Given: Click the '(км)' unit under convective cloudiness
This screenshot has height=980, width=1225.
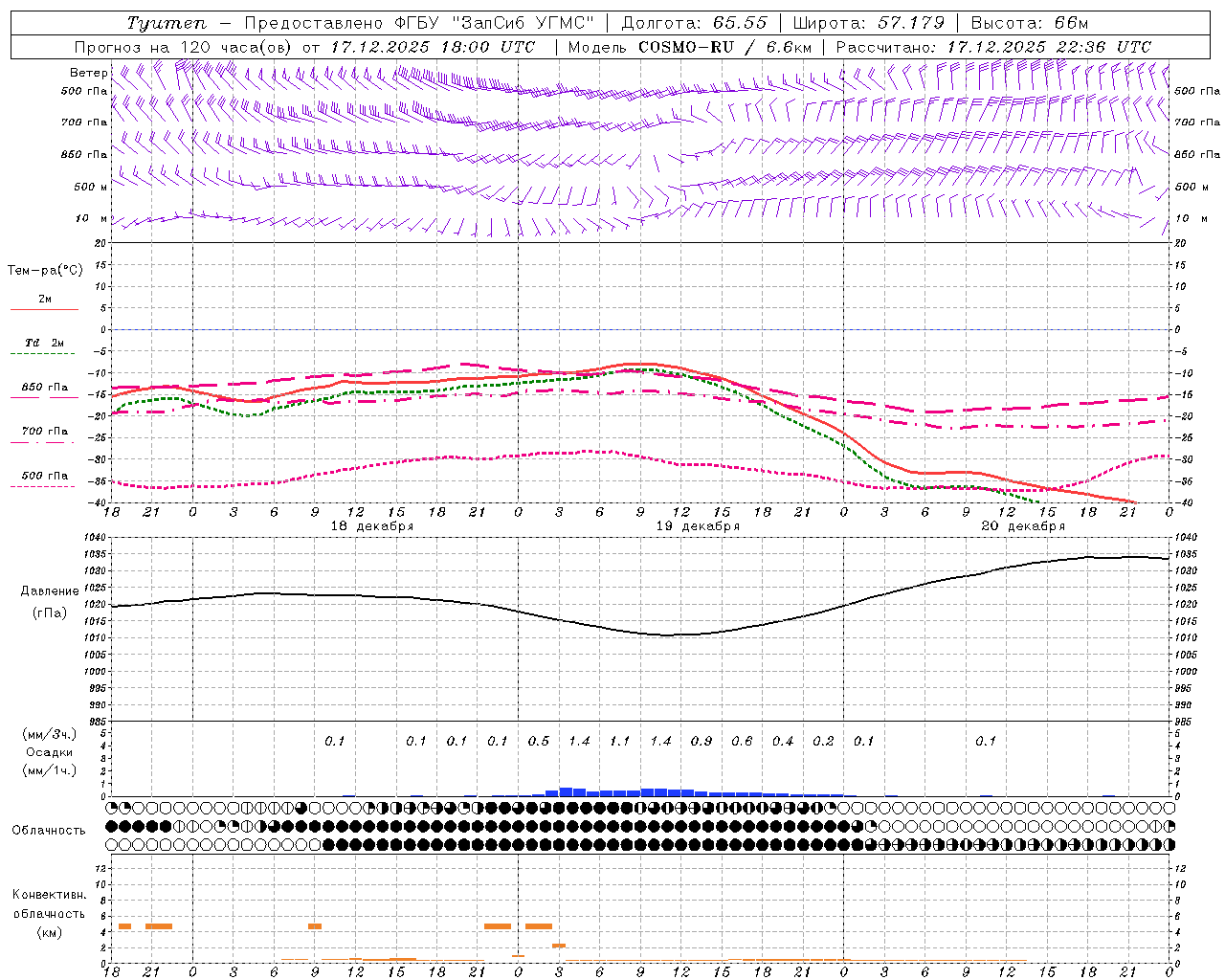Looking at the screenshot, I should (49, 932).
